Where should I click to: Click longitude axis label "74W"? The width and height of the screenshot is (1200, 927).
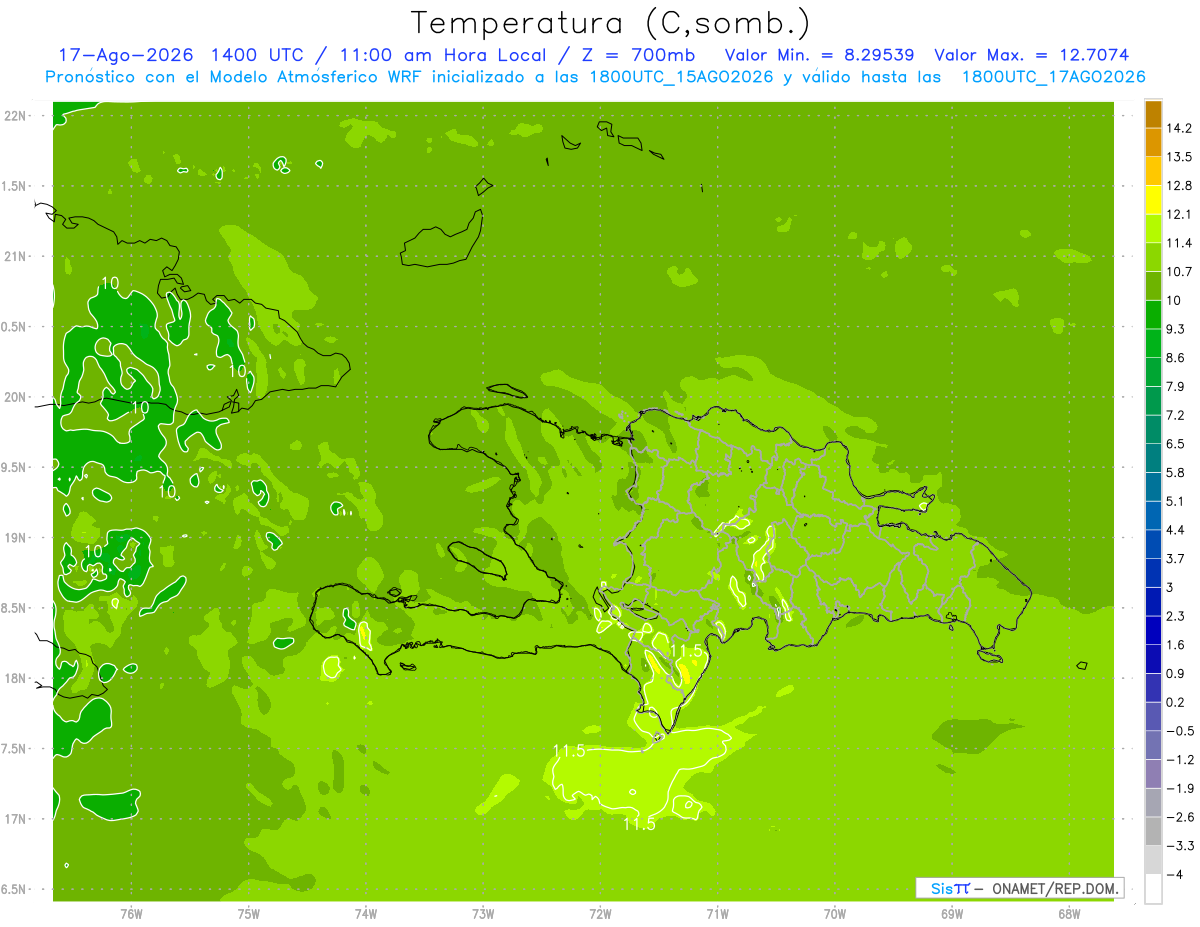[x=366, y=914]
